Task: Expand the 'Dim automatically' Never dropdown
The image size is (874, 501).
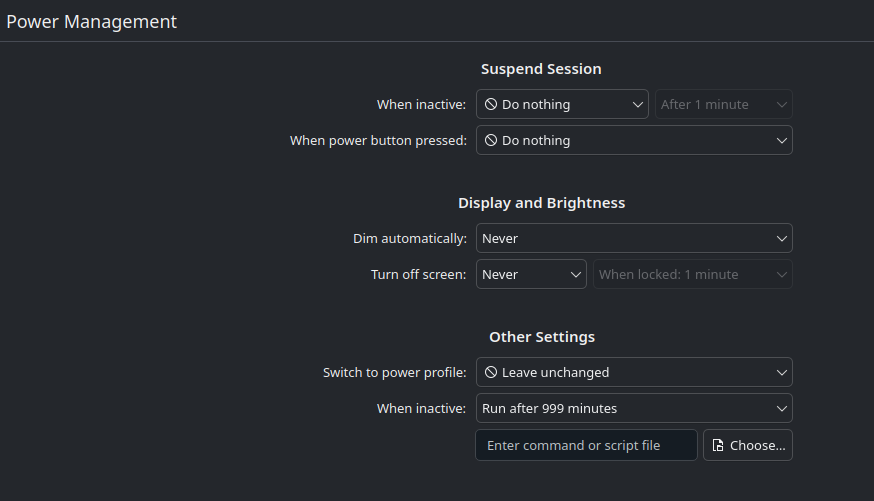Action: [634, 239]
